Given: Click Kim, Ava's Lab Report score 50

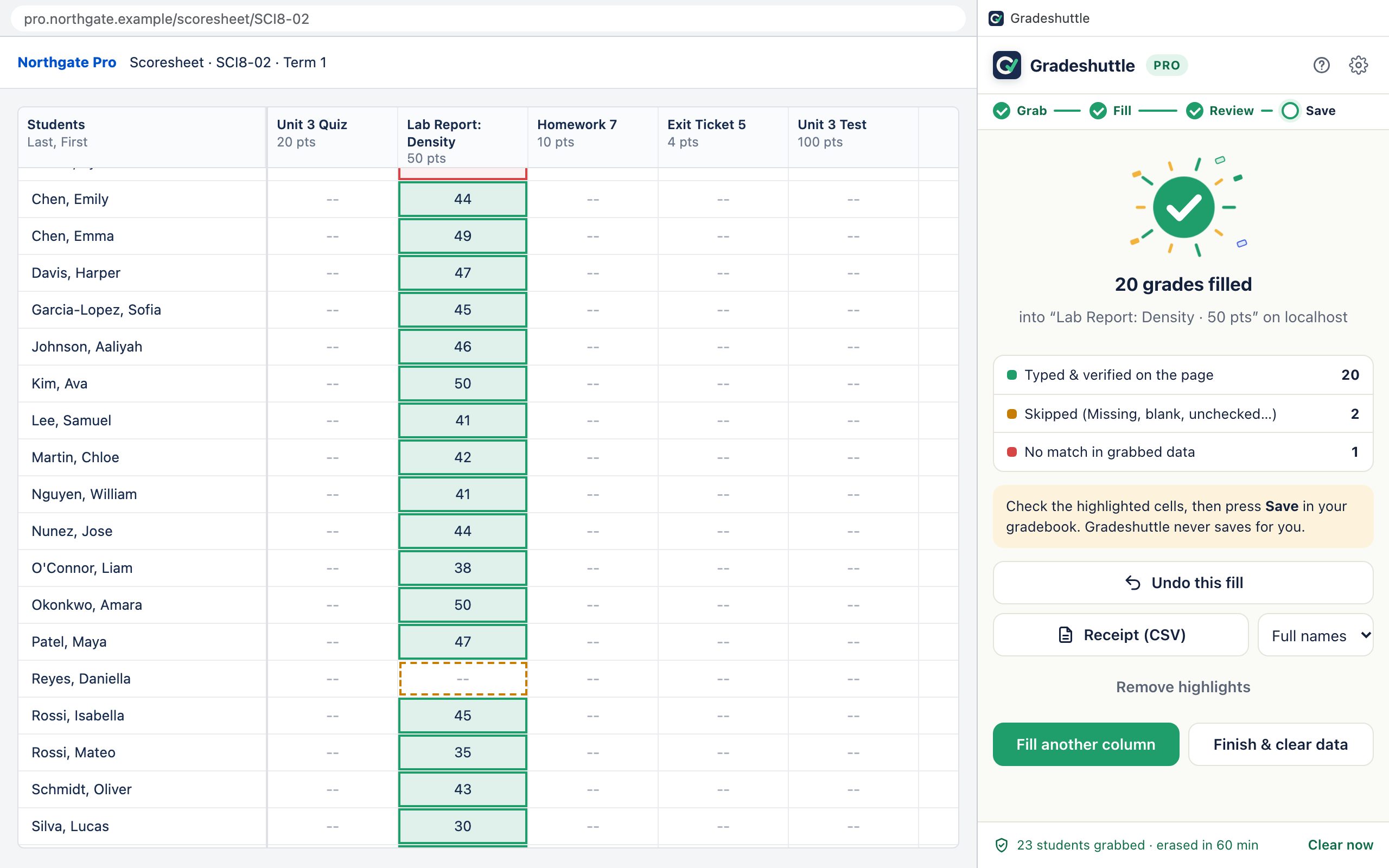Looking at the screenshot, I should pyautogui.click(x=463, y=384).
